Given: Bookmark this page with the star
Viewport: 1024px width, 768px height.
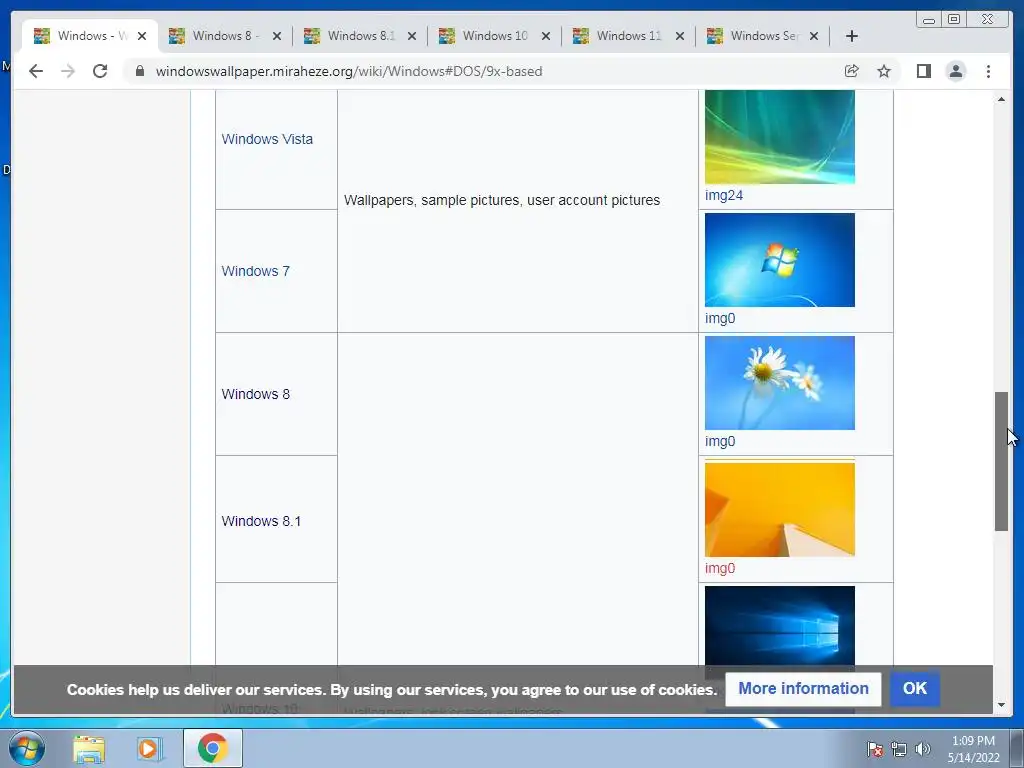Looking at the screenshot, I should pyautogui.click(x=884, y=71).
